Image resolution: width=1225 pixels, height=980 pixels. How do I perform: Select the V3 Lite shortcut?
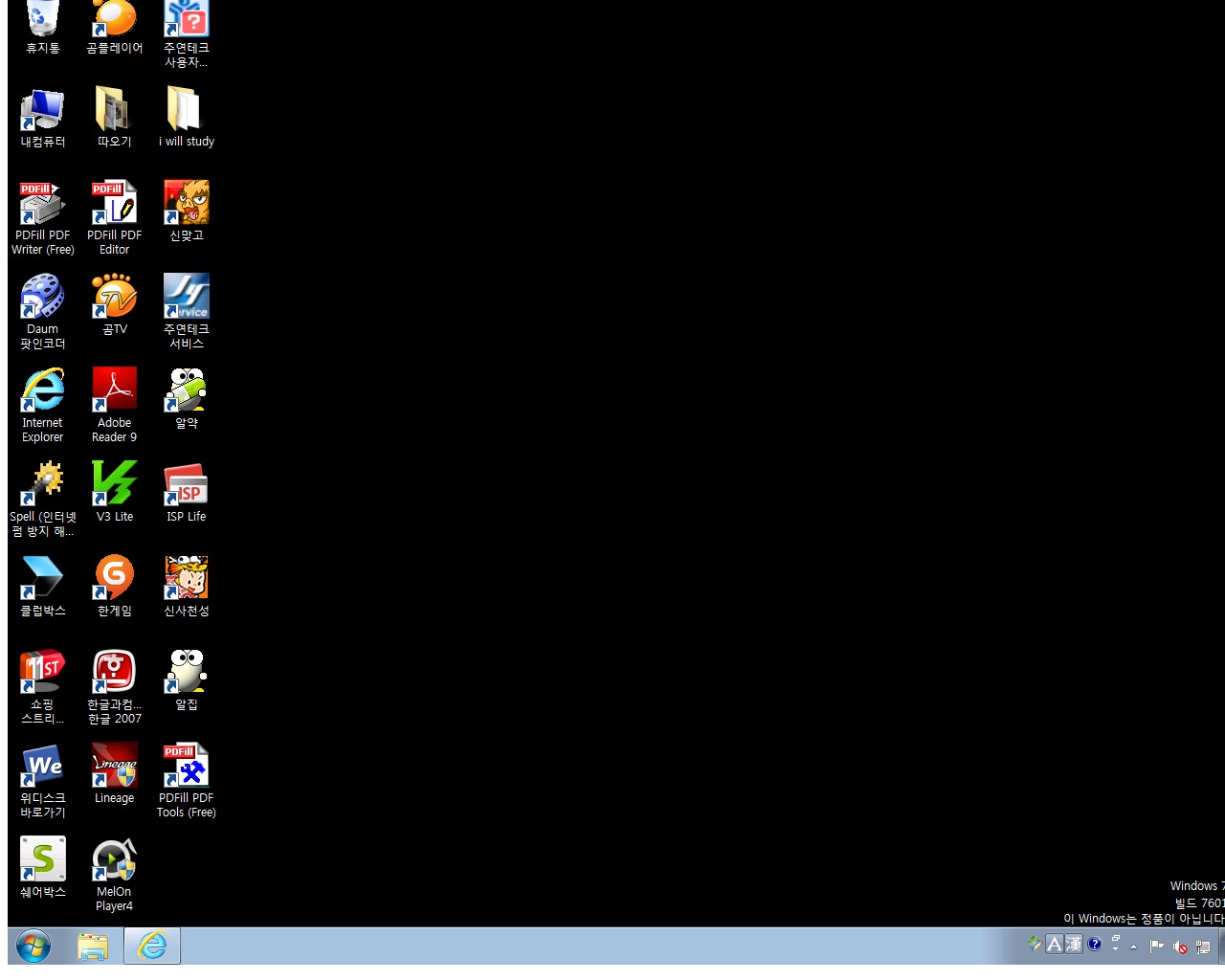click(114, 492)
